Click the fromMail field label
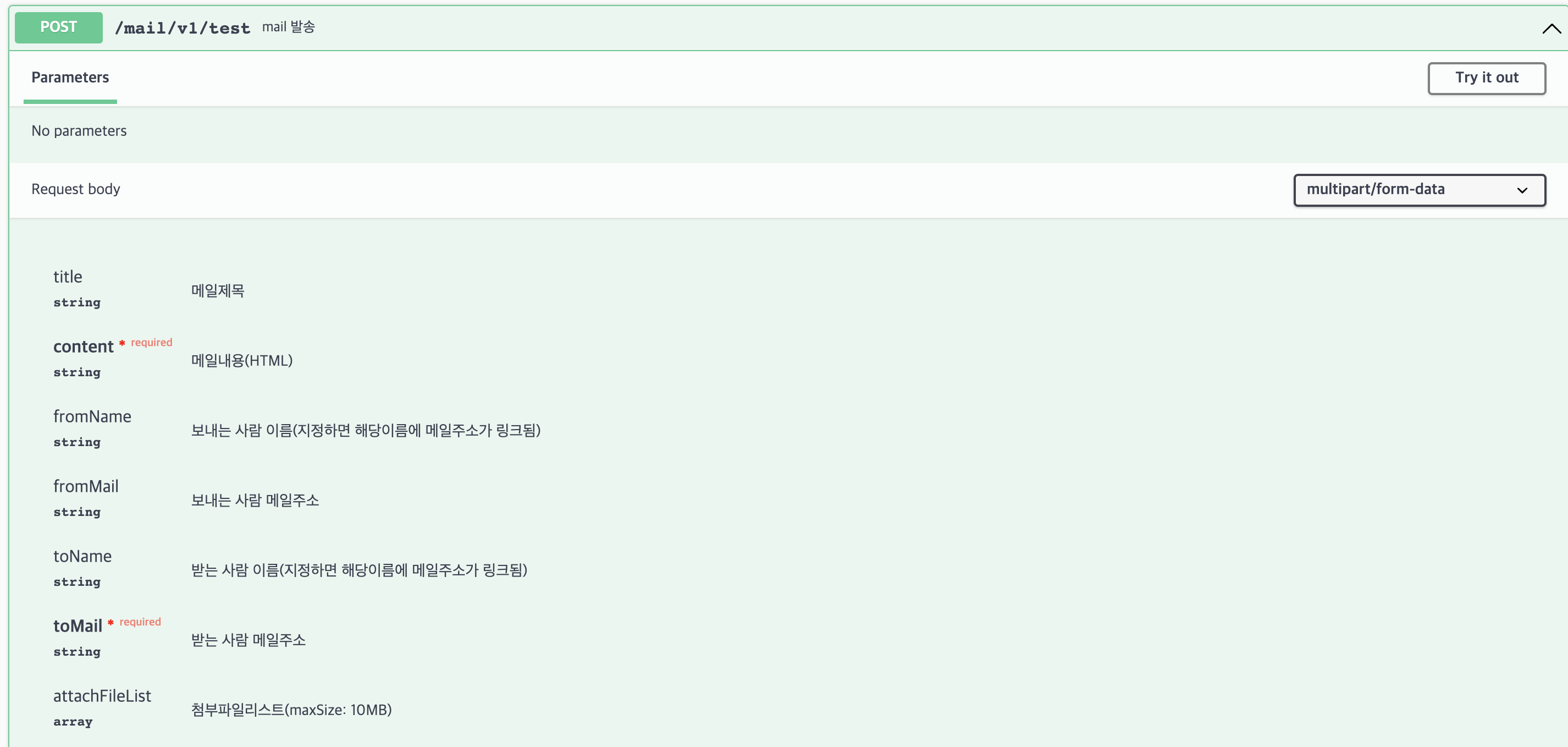The height and width of the screenshot is (747, 1568). click(86, 486)
